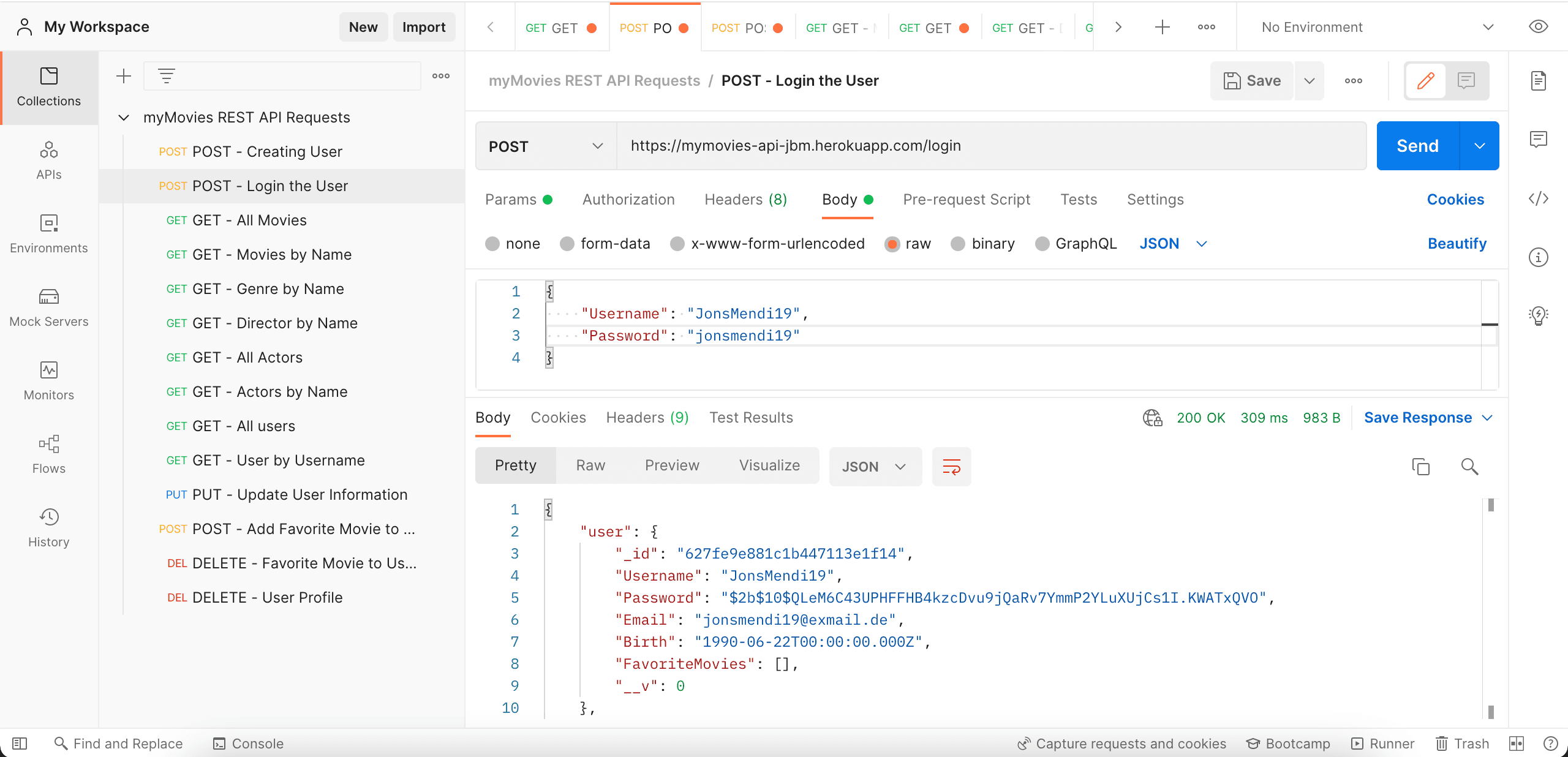Create a new collection with the plus icon
This screenshot has height=757, width=1568.
124,76
